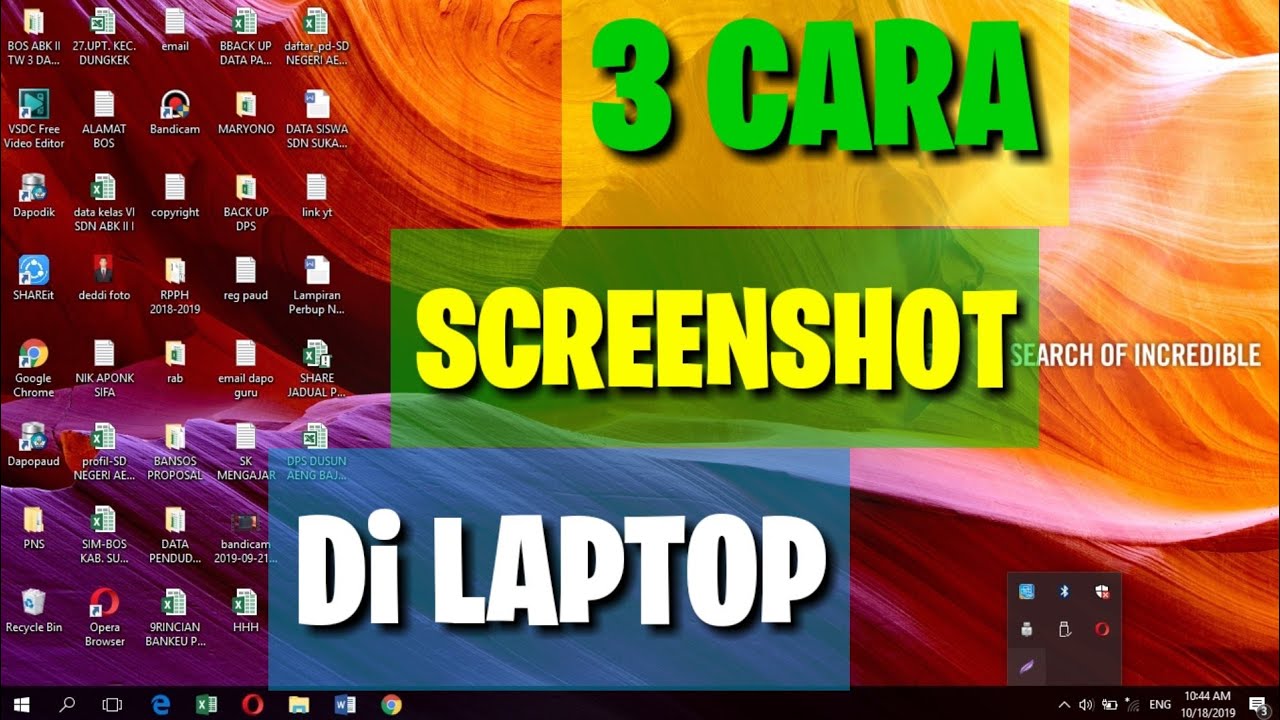Select the reg paud text file
This screenshot has height=720, width=1280.
click(245, 279)
